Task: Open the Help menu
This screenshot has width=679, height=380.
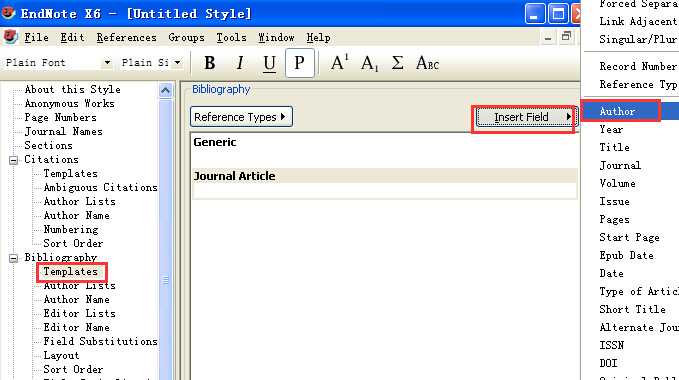Action: point(318,38)
